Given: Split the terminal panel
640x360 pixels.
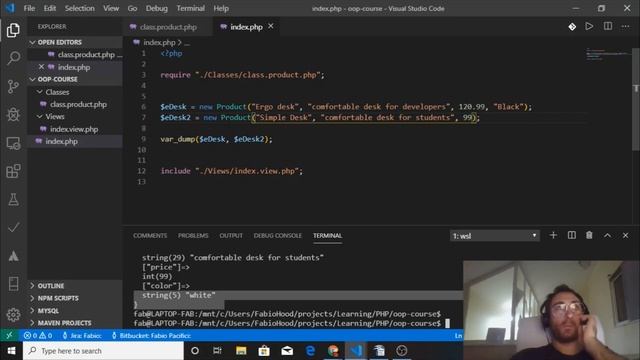Looking at the screenshot, I should (x=571, y=235).
